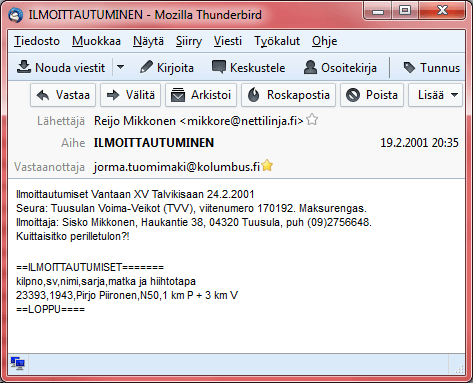Click line 'Kuittaisitko perilletulon?!'
473x383 pixels.
(x=73, y=237)
